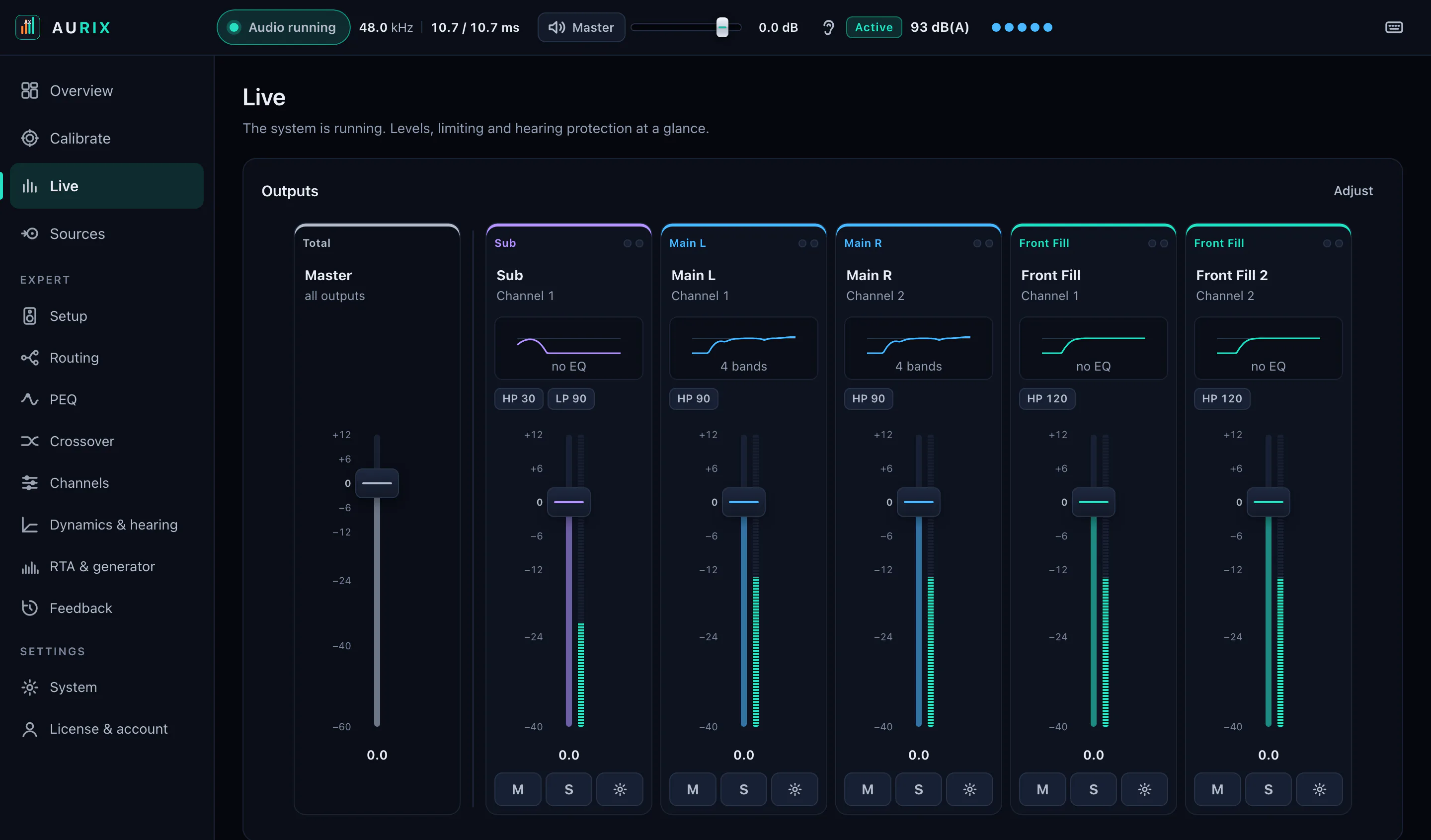Open settings gear for Main R channel

coord(969,789)
